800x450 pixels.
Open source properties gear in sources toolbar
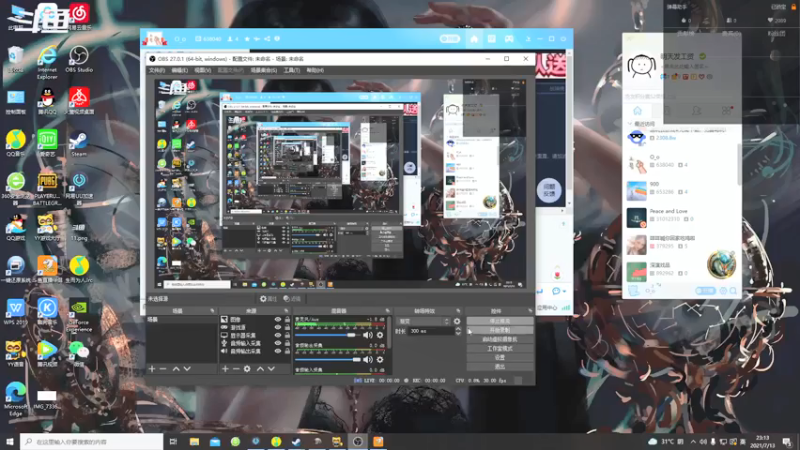click(247, 368)
